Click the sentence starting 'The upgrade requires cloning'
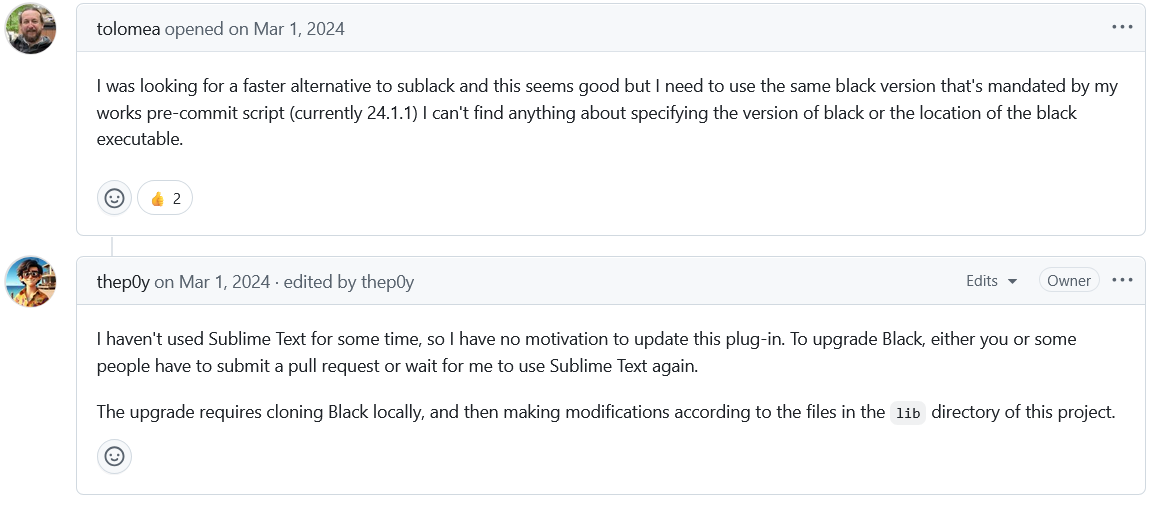This screenshot has width=1160, height=508. (x=605, y=413)
